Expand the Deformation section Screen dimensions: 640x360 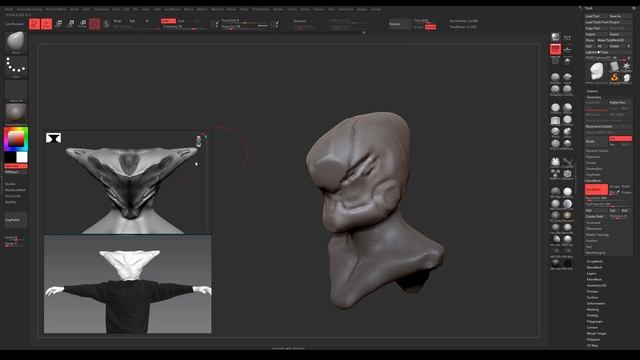(596, 303)
